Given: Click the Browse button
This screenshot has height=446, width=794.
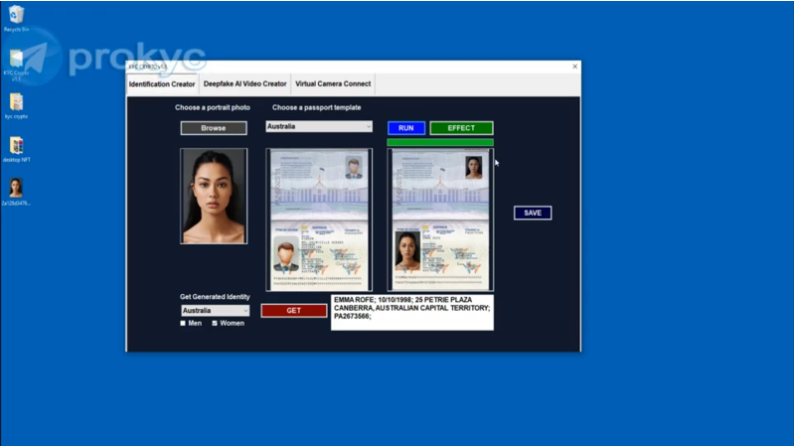Looking at the screenshot, I should [214, 128].
